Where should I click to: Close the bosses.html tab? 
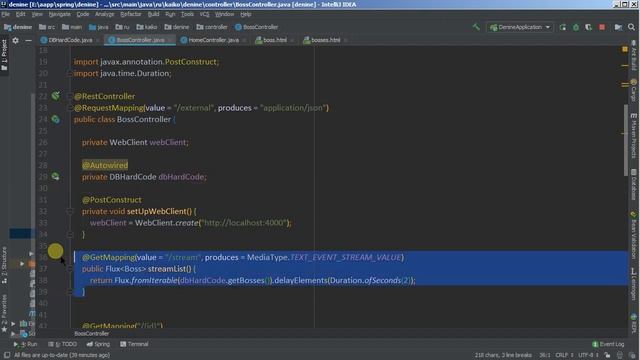coord(345,40)
